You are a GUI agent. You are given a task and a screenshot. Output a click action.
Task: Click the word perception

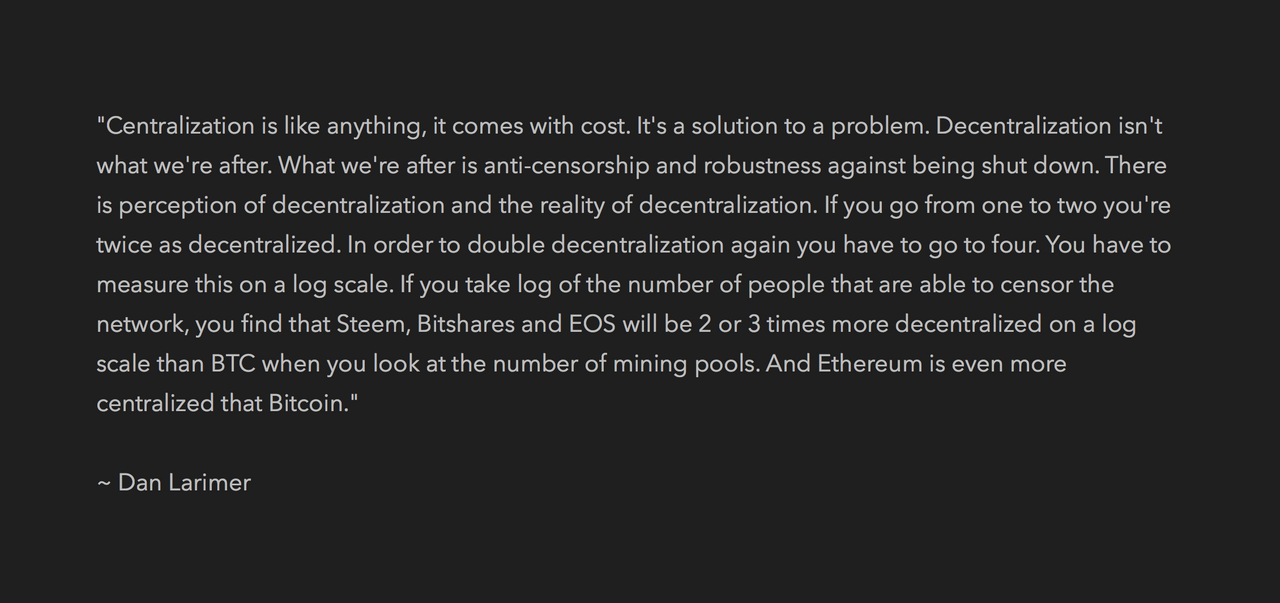[176, 206]
